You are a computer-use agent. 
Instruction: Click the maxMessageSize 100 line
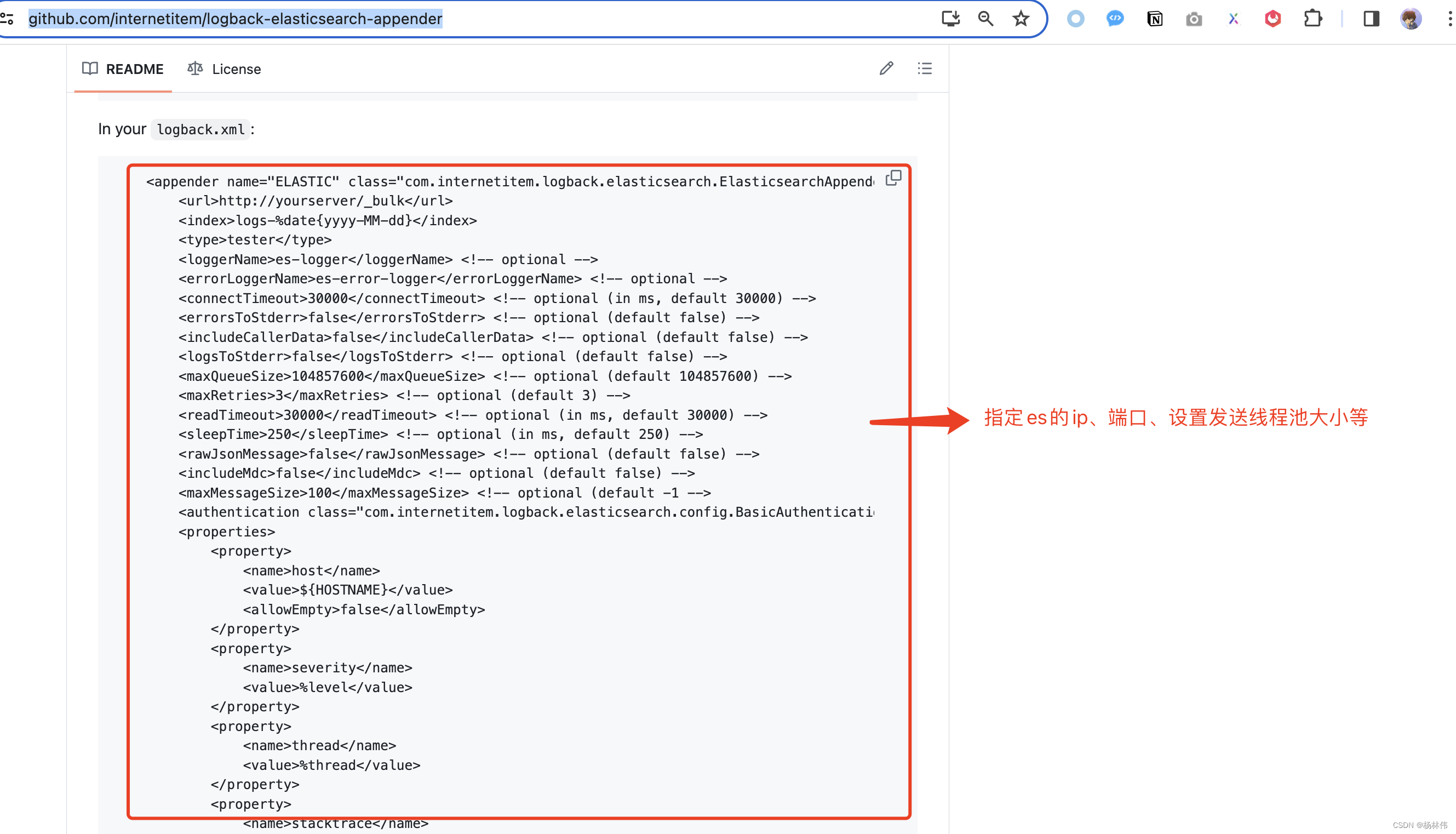(x=445, y=493)
